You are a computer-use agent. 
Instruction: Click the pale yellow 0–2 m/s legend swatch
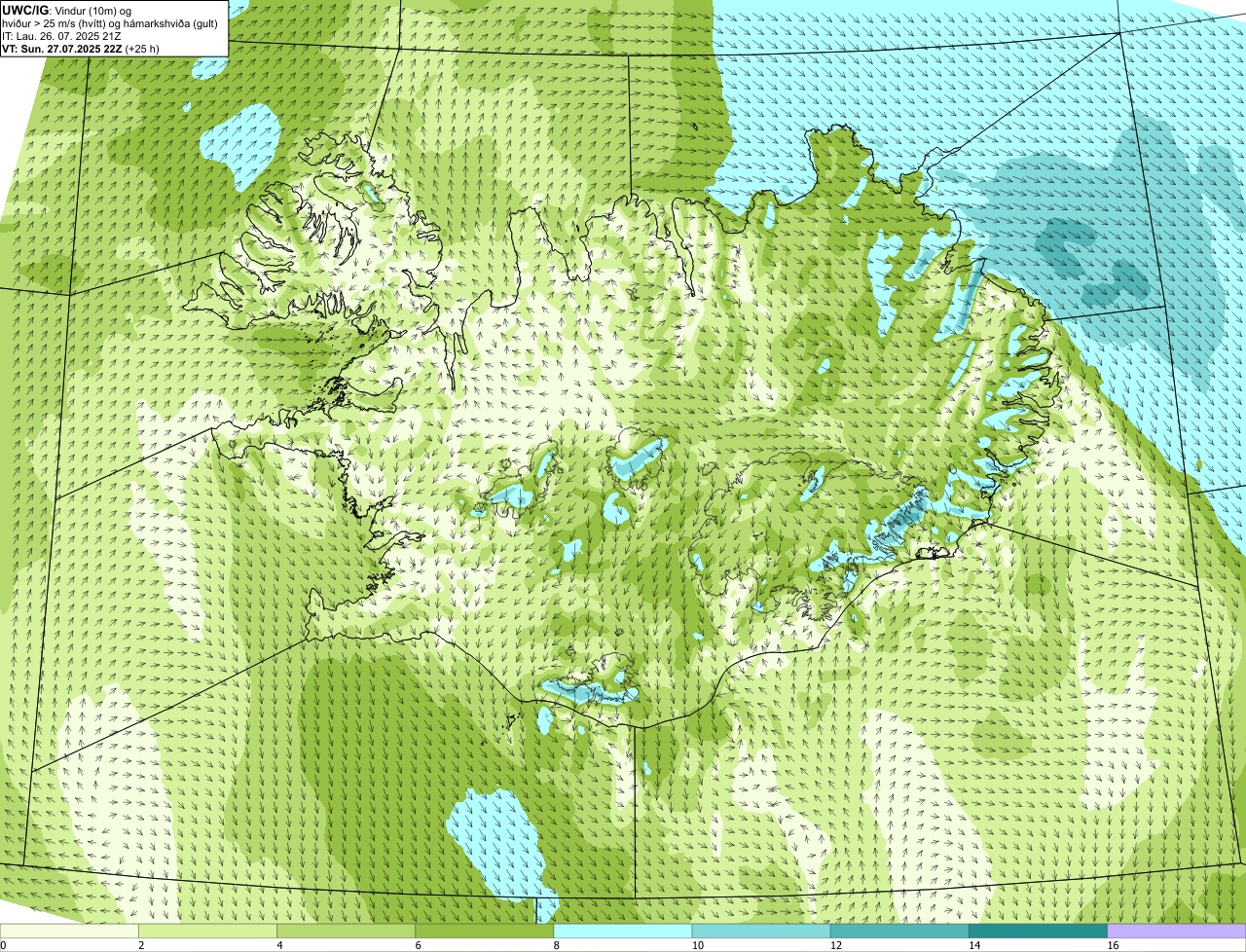(69, 931)
